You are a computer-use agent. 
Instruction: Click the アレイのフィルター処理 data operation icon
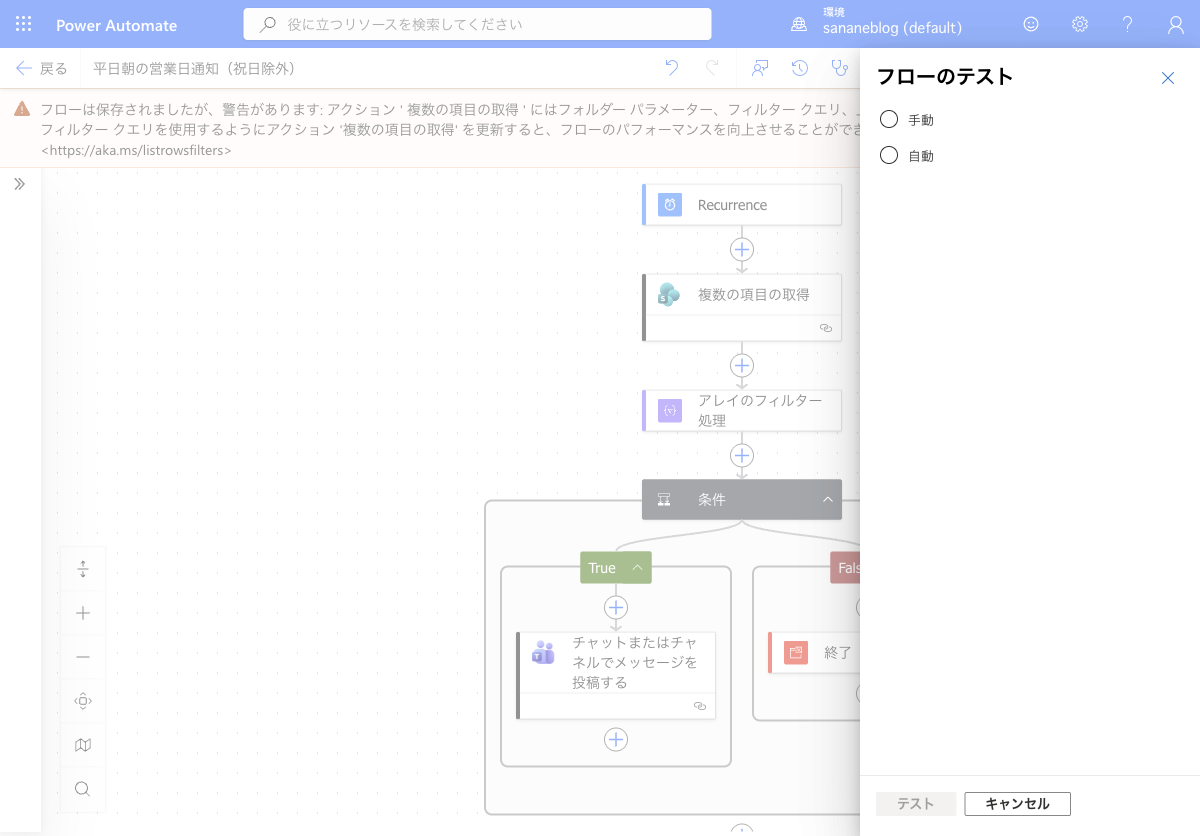[670, 410]
